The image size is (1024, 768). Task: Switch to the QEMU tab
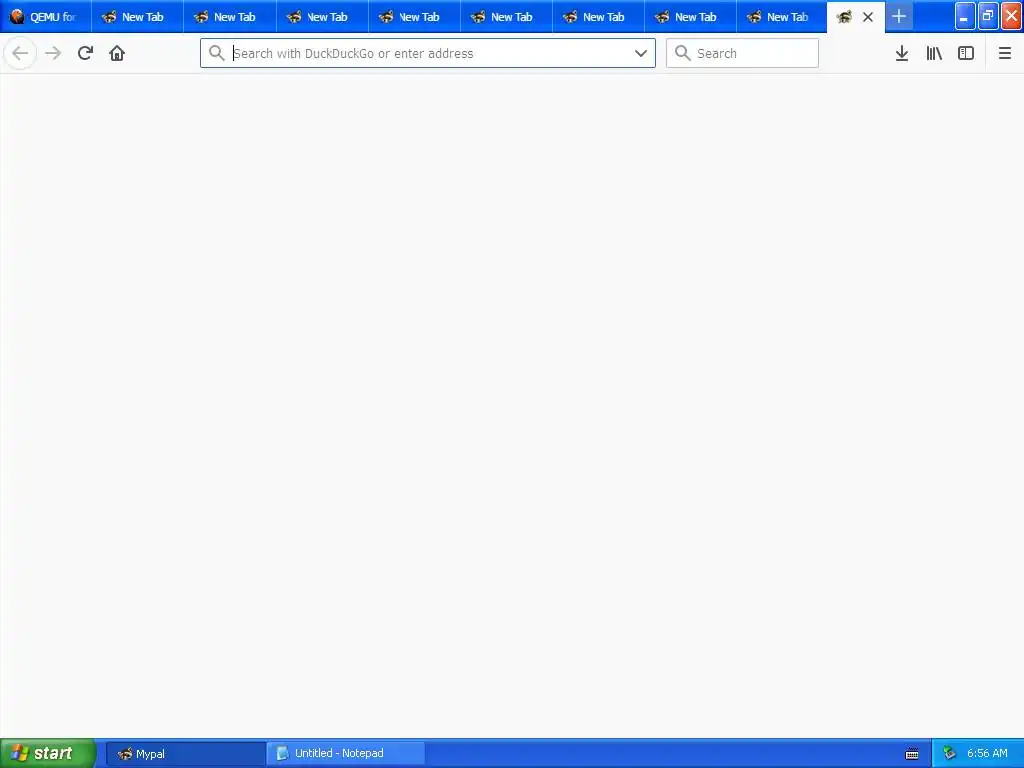tap(46, 17)
